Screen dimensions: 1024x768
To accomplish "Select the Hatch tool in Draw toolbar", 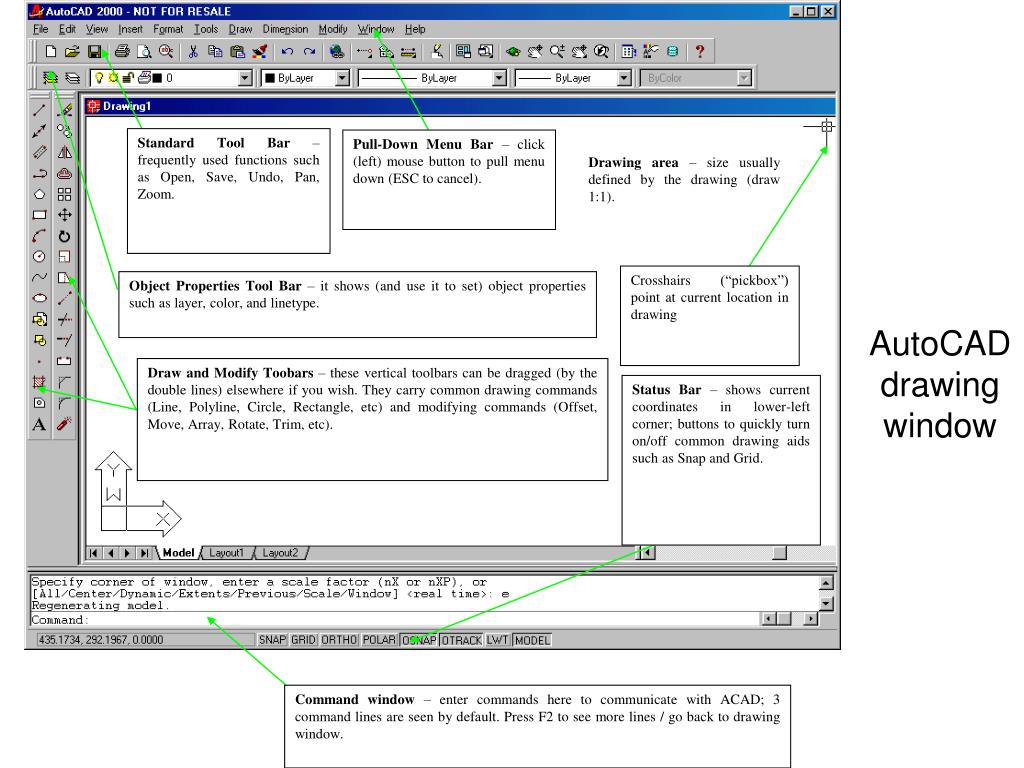I will point(40,382).
